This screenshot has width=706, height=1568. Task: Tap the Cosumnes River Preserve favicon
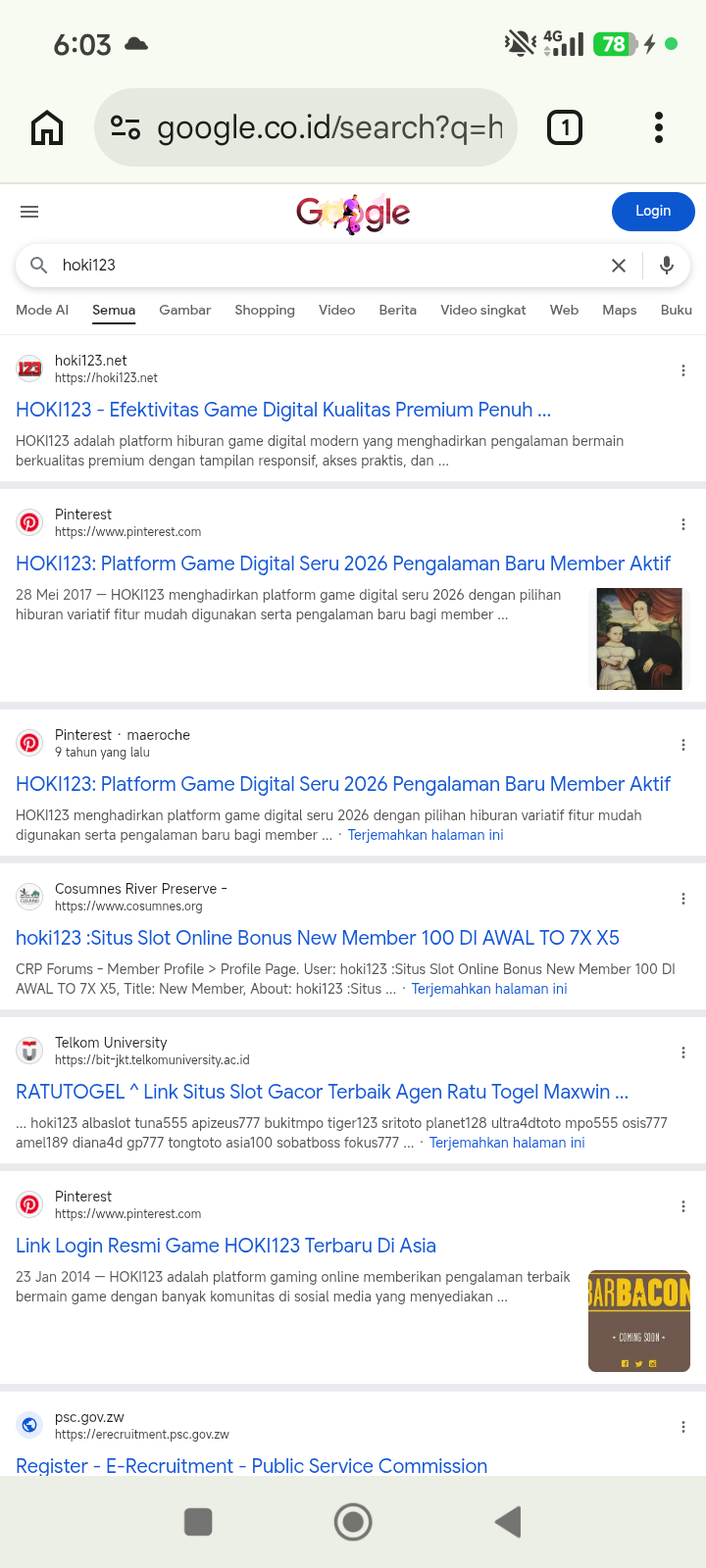click(x=29, y=897)
